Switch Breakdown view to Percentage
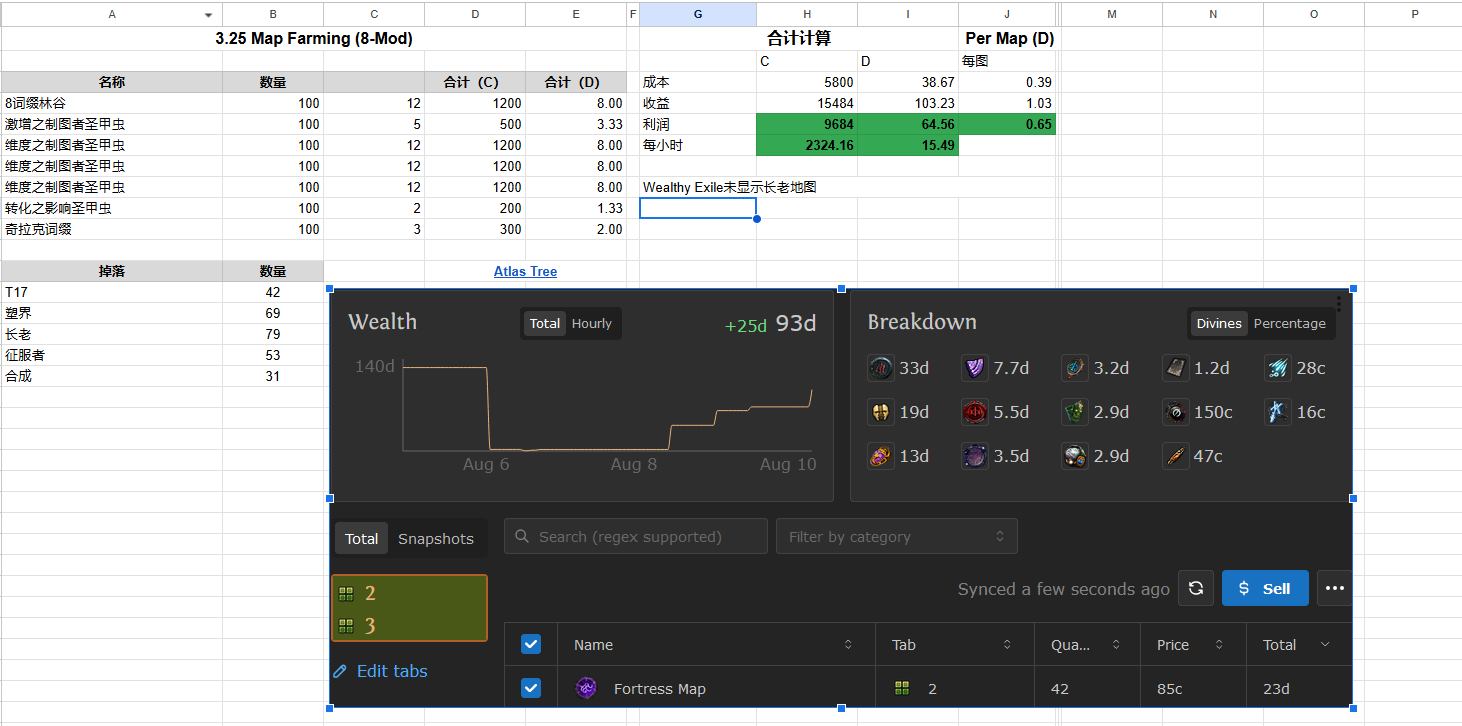1462x726 pixels. [x=1289, y=323]
